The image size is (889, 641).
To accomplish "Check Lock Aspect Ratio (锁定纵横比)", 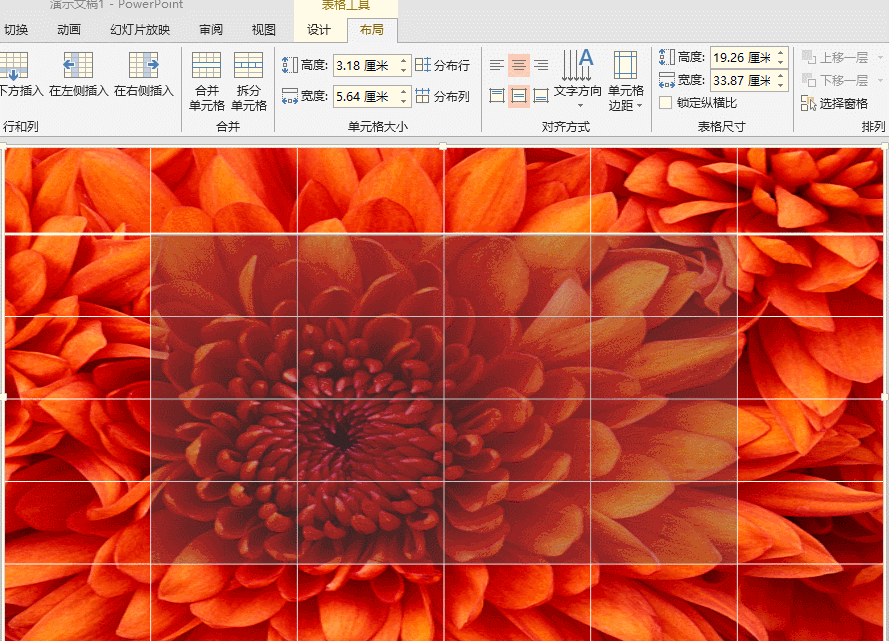I will point(666,103).
